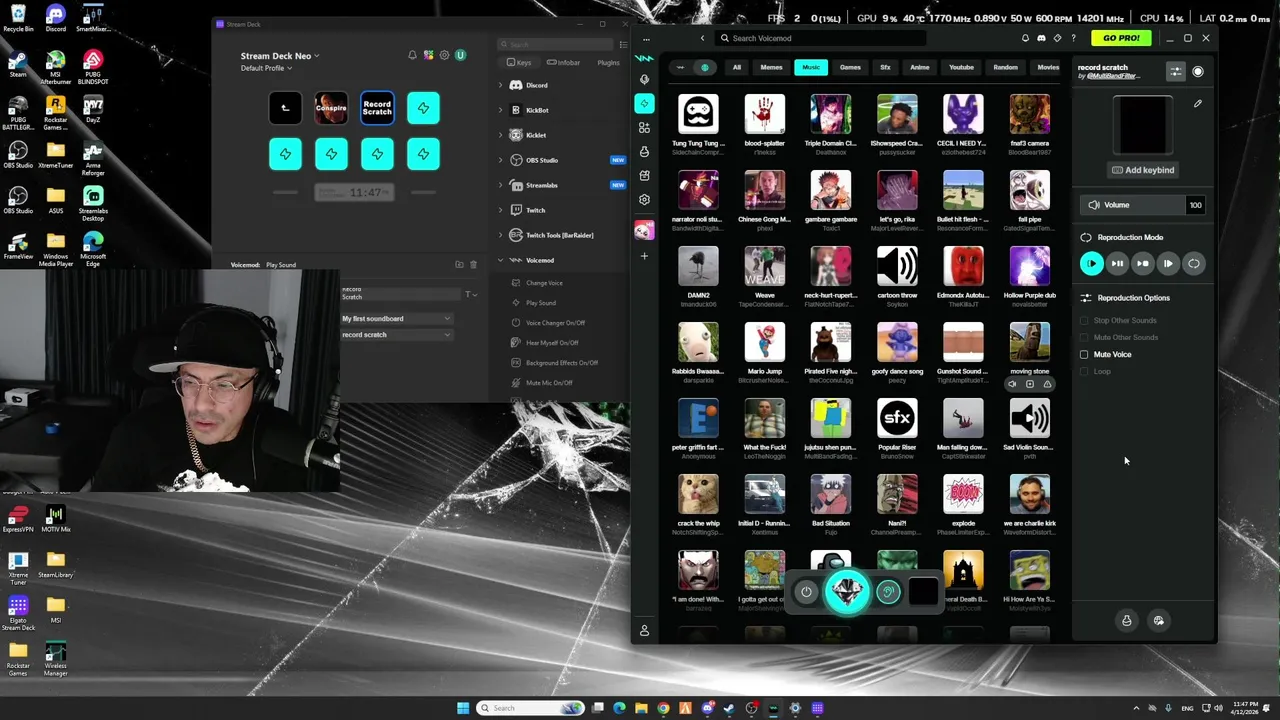Expand the OBS Studio plugin category
Image resolution: width=1280 pixels, height=720 pixels.
point(501,160)
